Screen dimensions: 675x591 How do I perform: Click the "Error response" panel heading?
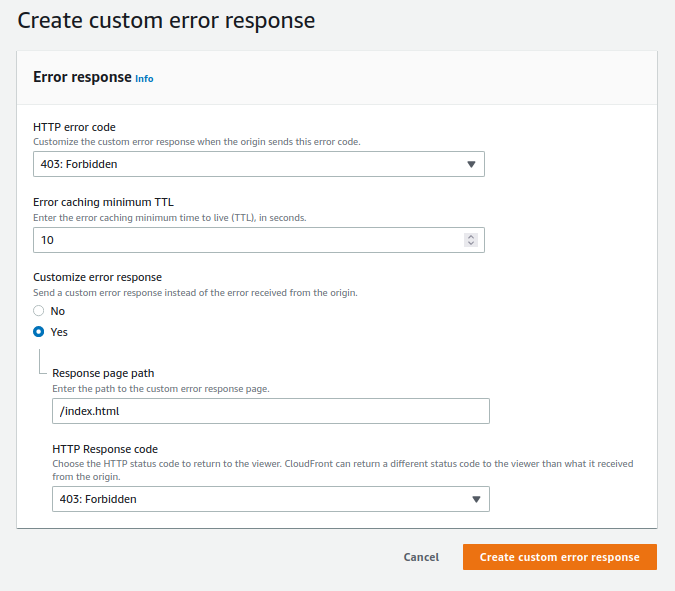point(82,77)
